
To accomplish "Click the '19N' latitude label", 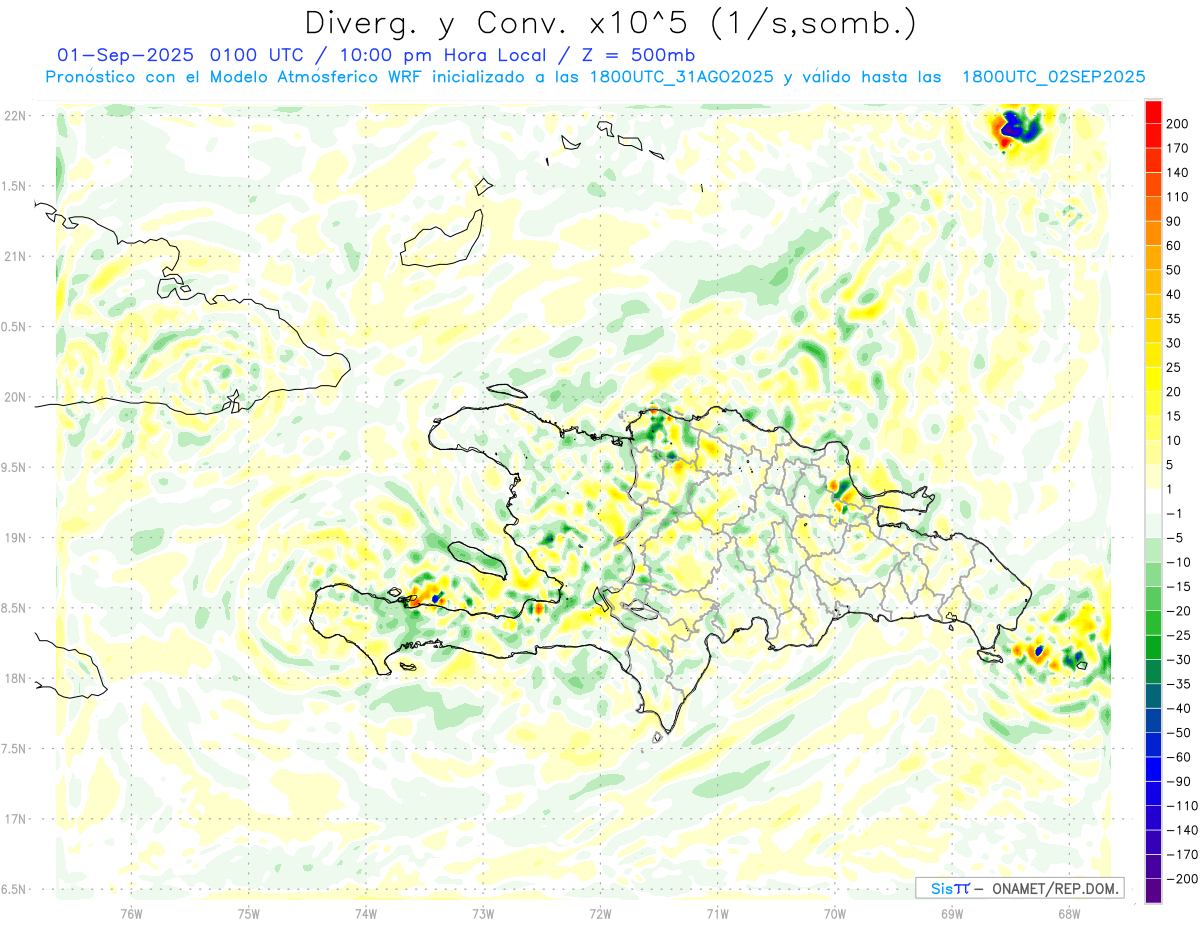I will point(15,538).
